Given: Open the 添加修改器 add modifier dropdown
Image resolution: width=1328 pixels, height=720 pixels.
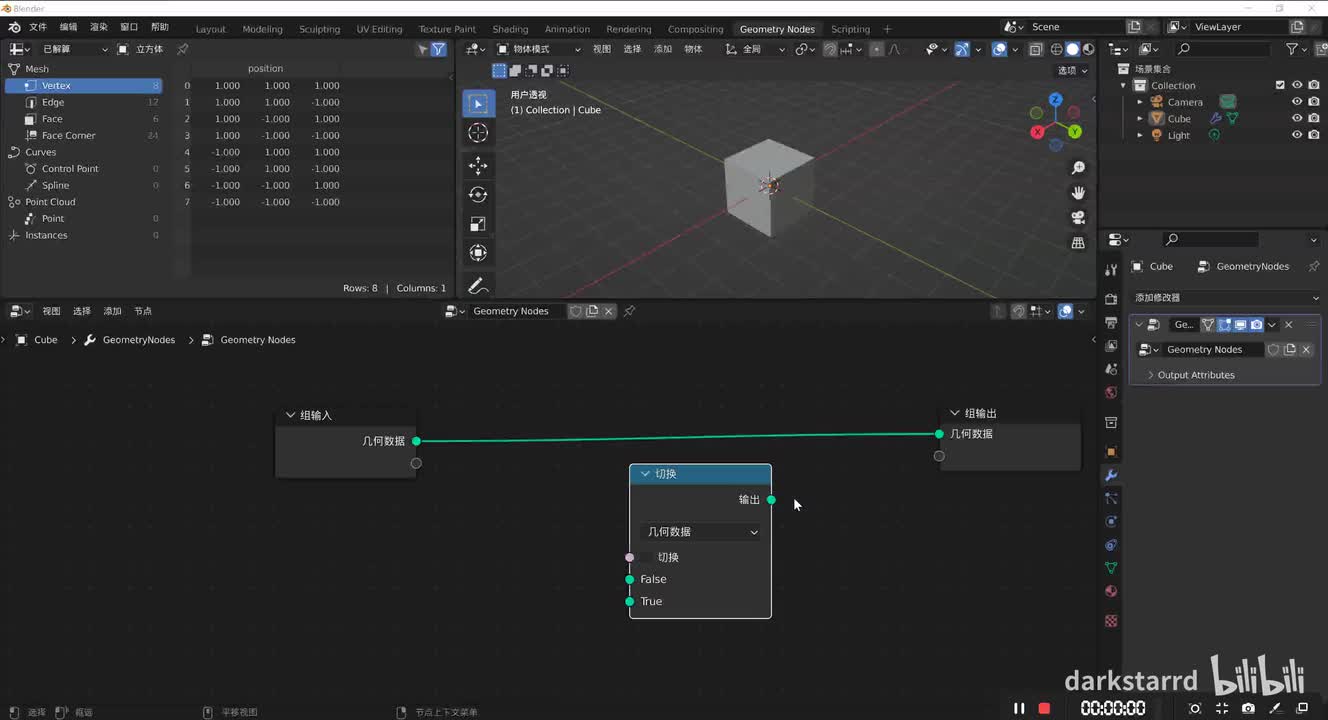Looking at the screenshot, I should tap(1225, 298).
